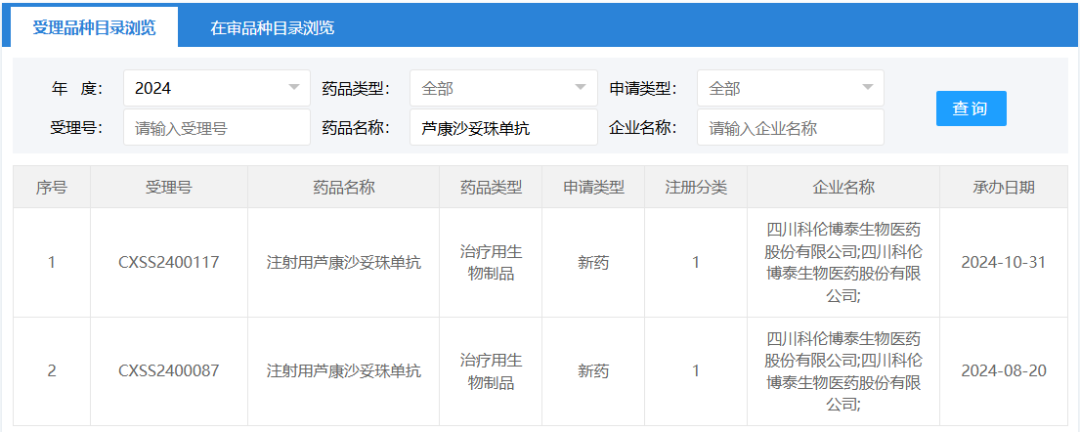This screenshot has height=432, width=1080.
Task: Click the 申请类型 column header
Action: point(594,187)
